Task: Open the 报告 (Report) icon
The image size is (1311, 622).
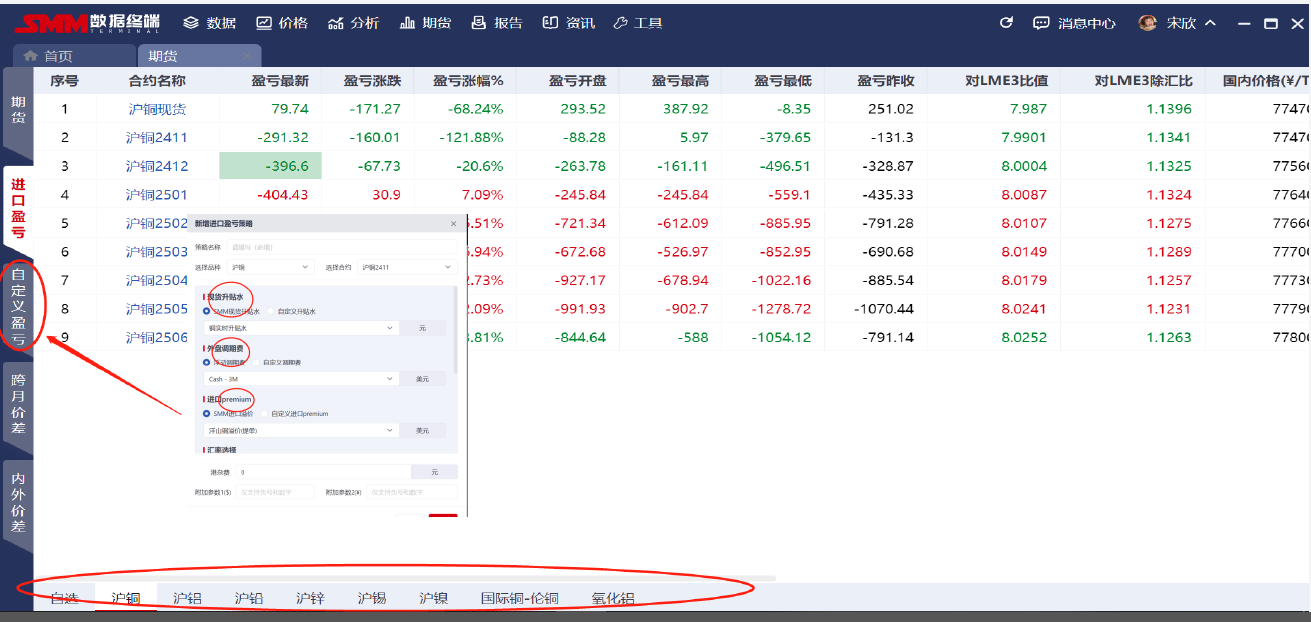Action: tap(479, 23)
